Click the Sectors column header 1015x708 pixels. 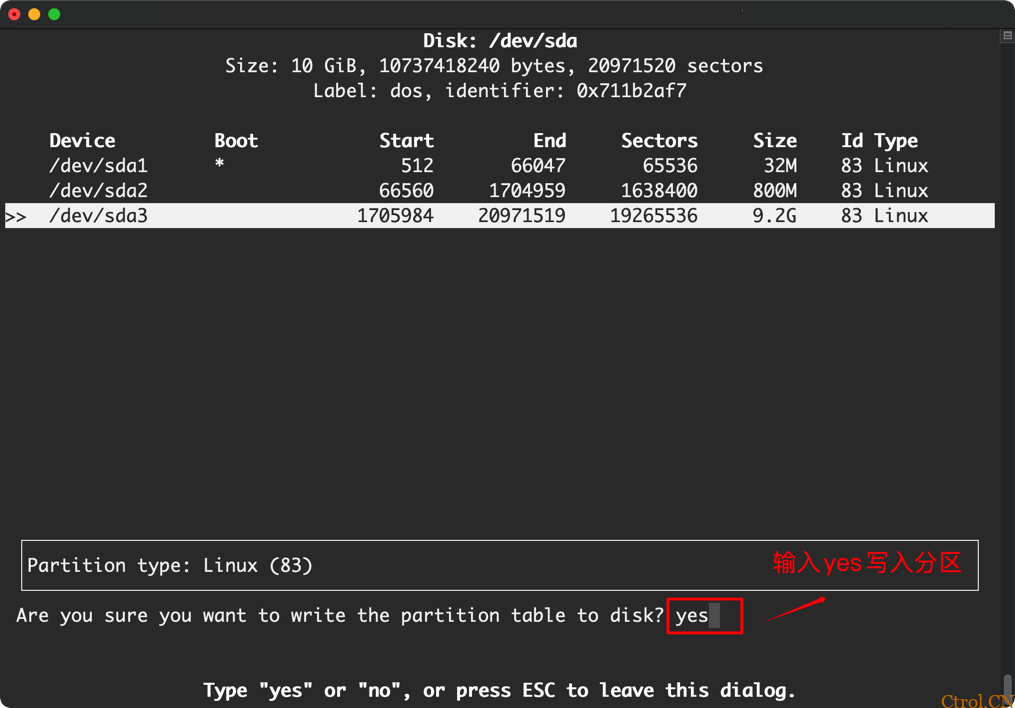click(x=658, y=141)
